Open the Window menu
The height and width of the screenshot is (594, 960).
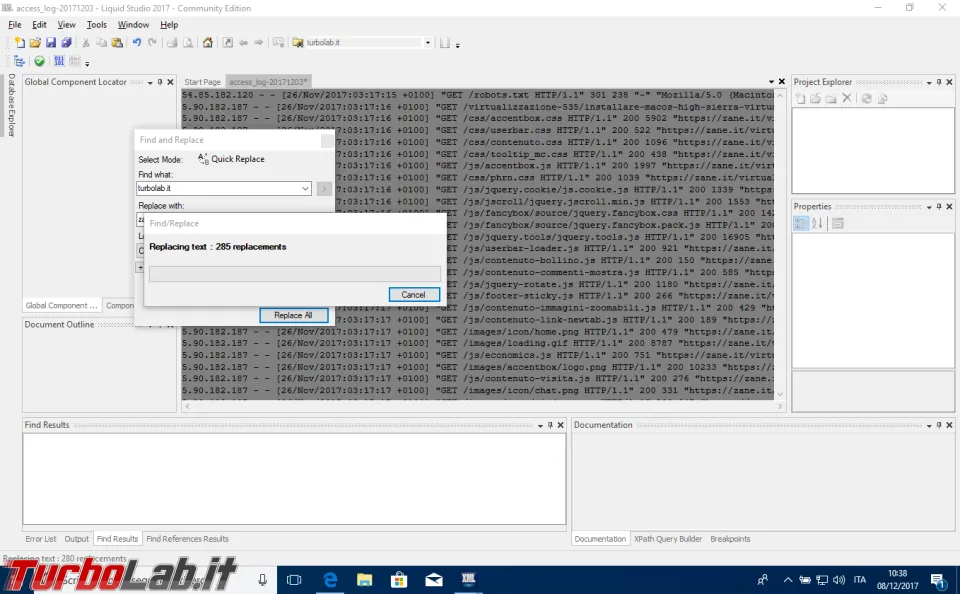133,24
